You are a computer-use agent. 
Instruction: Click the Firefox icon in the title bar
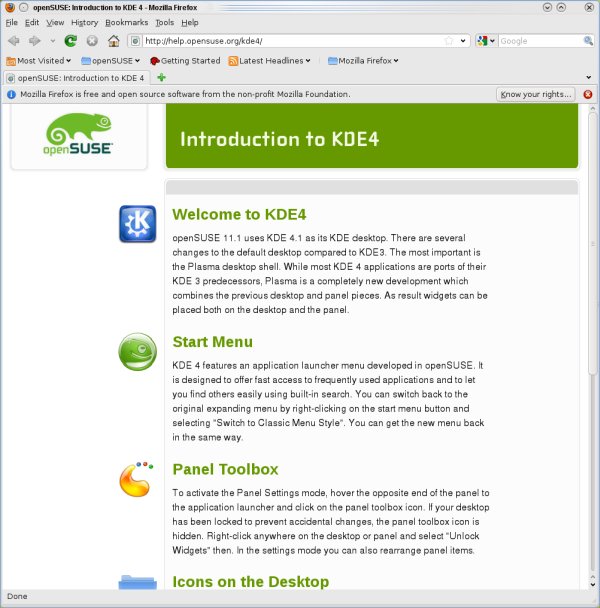point(10,7)
